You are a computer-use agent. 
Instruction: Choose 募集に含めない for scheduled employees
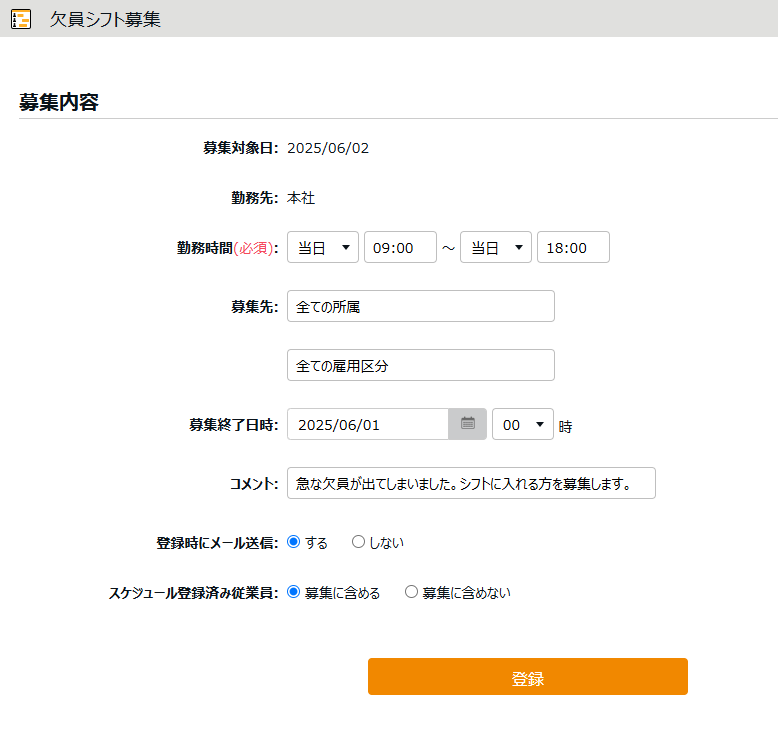[411, 592]
